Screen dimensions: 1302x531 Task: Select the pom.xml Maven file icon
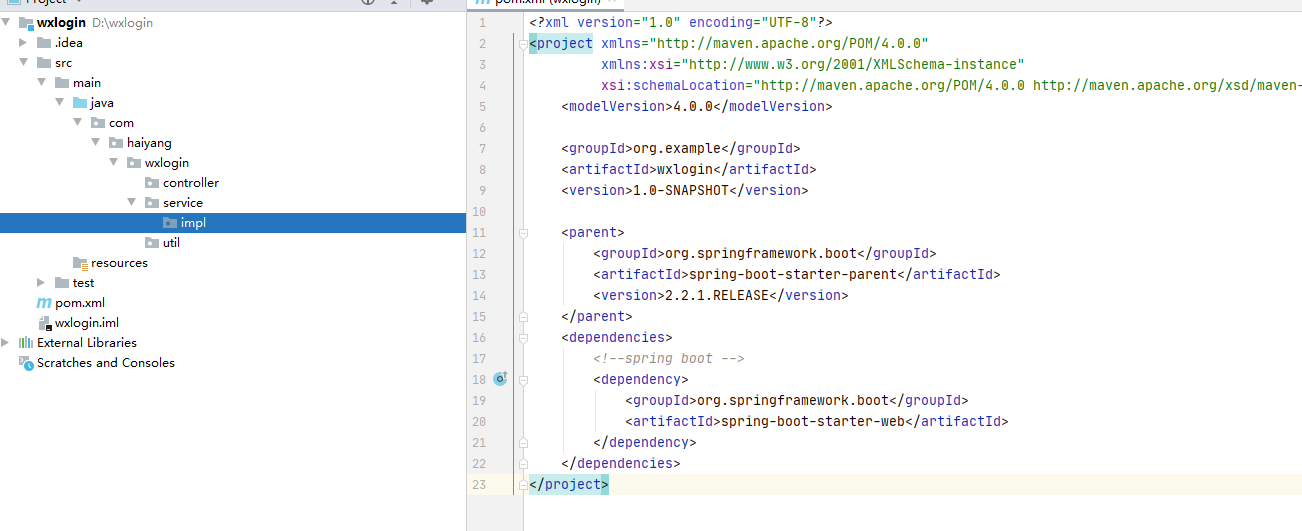[x=44, y=303]
